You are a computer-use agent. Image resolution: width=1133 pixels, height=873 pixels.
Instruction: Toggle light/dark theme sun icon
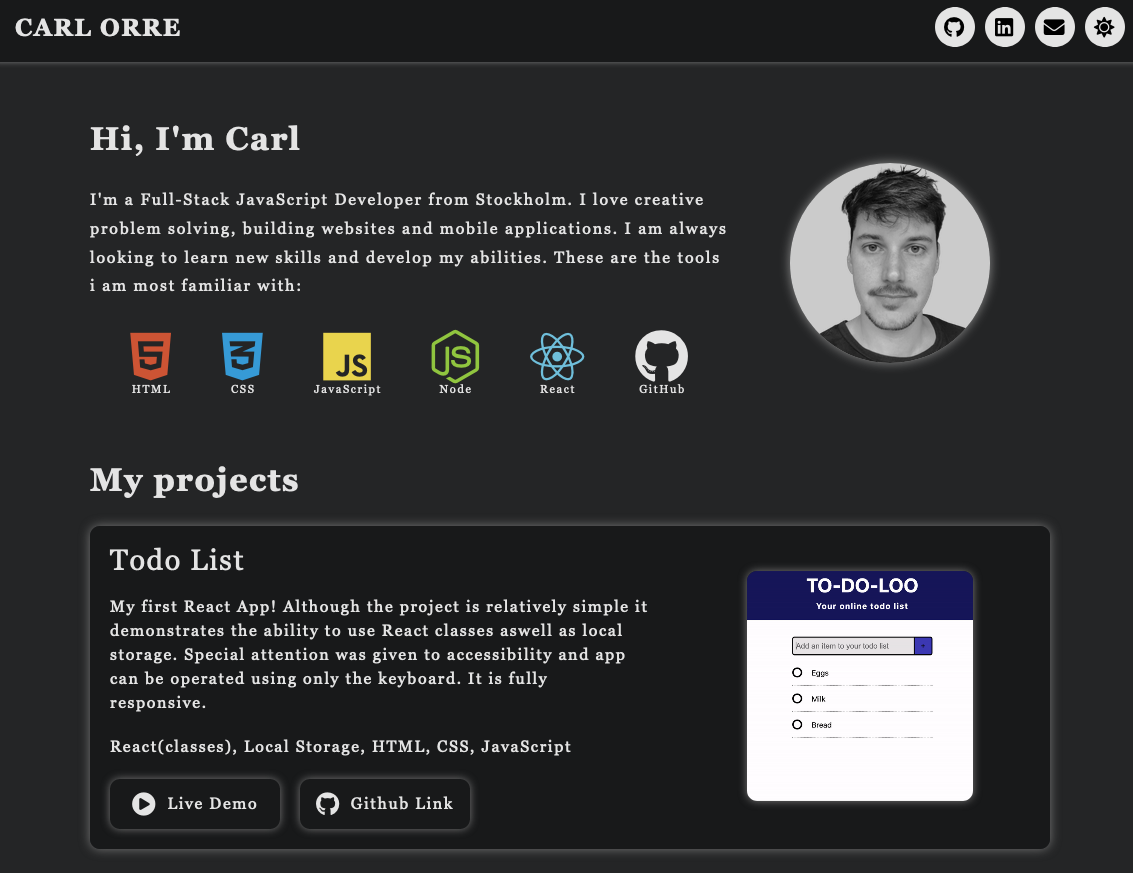pyautogui.click(x=1104, y=27)
